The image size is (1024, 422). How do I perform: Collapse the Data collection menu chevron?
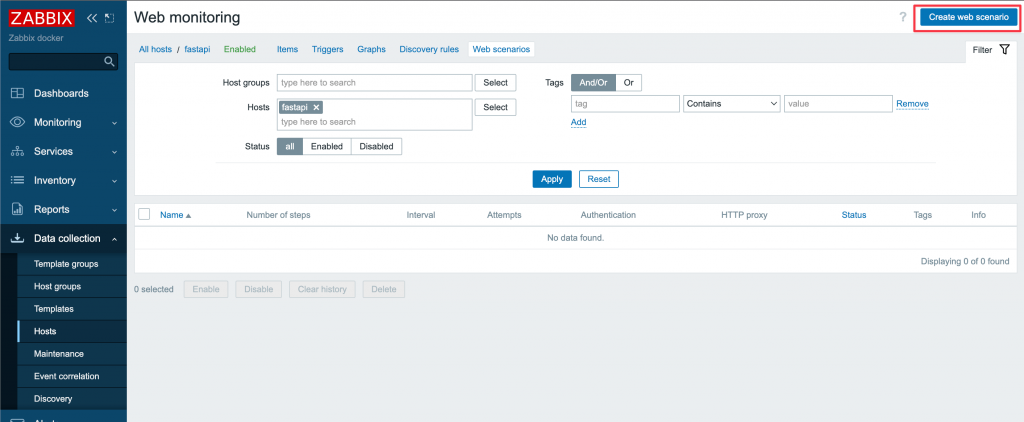click(x=114, y=239)
